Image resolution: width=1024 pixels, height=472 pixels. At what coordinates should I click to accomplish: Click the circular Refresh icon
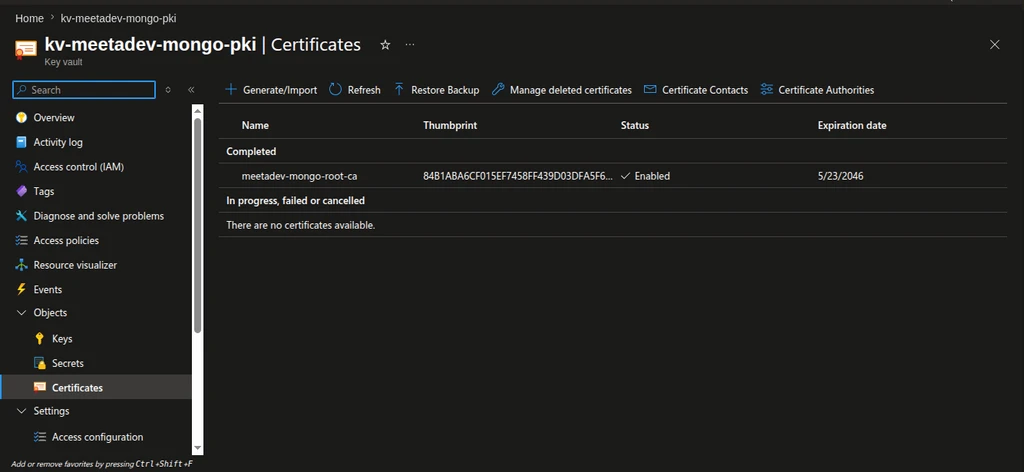(335, 89)
